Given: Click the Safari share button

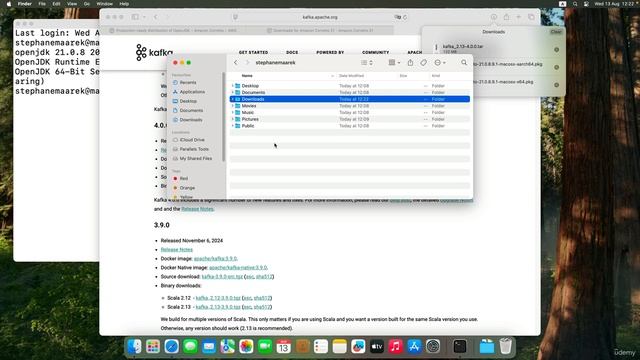Looking at the screenshot, I should click(x=506, y=17).
